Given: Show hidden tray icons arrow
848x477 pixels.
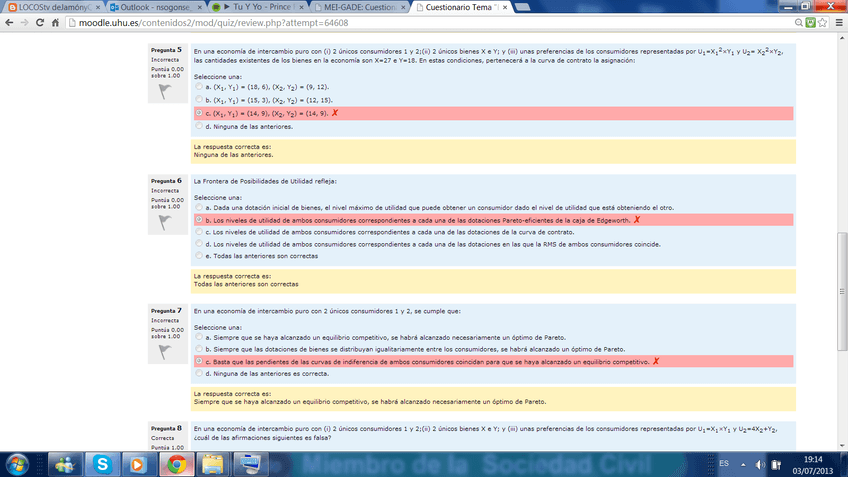Looking at the screenshot, I should [x=743, y=465].
